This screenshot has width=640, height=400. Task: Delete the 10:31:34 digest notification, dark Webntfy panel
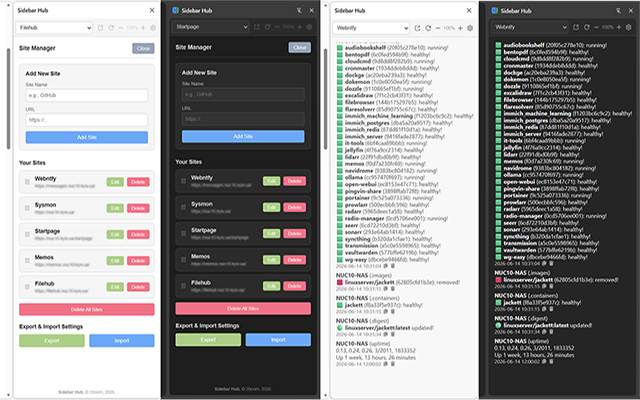tap(551, 332)
